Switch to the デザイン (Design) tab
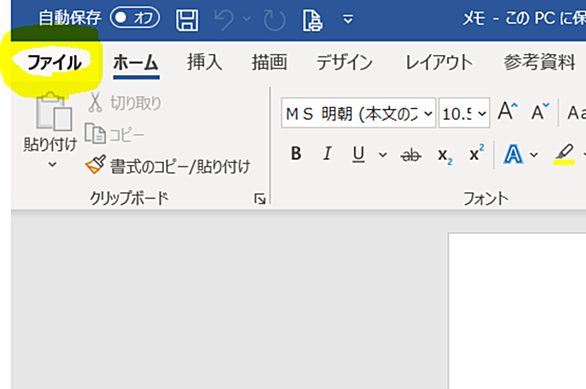This screenshot has height=389, width=586. click(x=344, y=62)
